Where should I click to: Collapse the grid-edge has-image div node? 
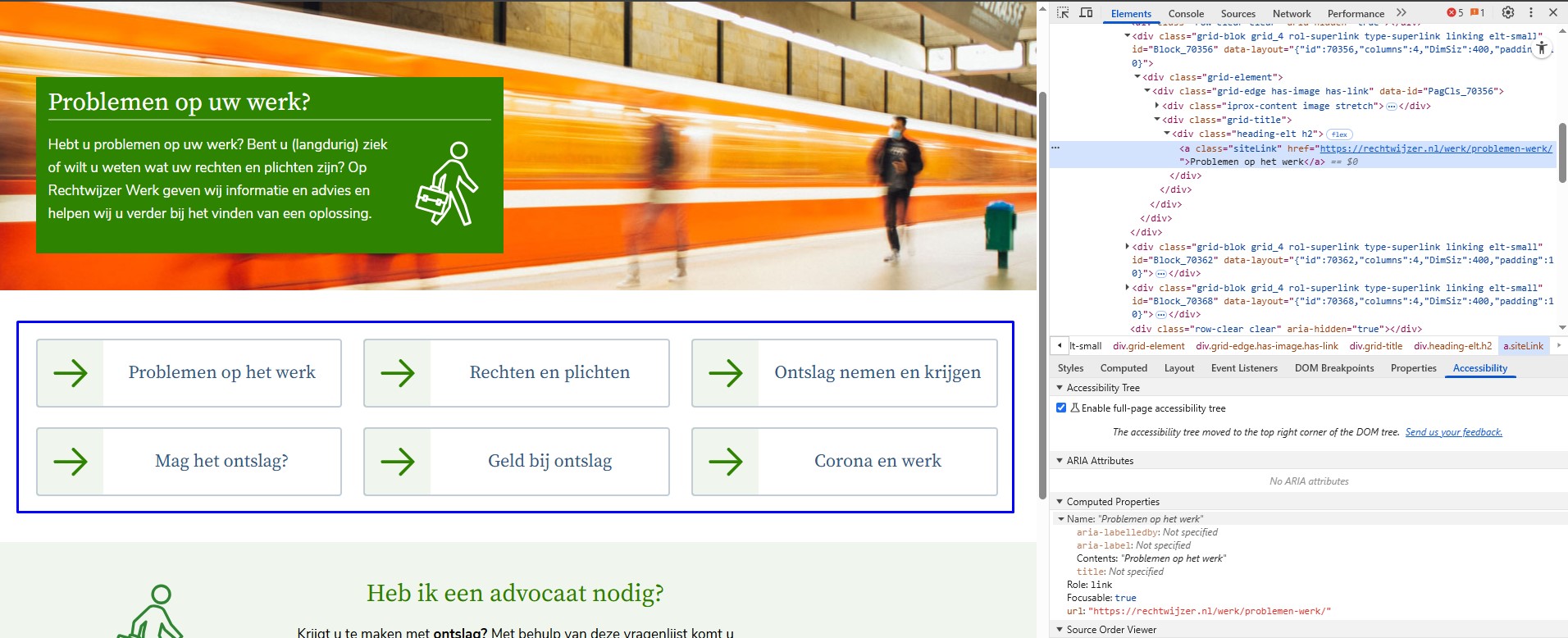tap(1147, 91)
